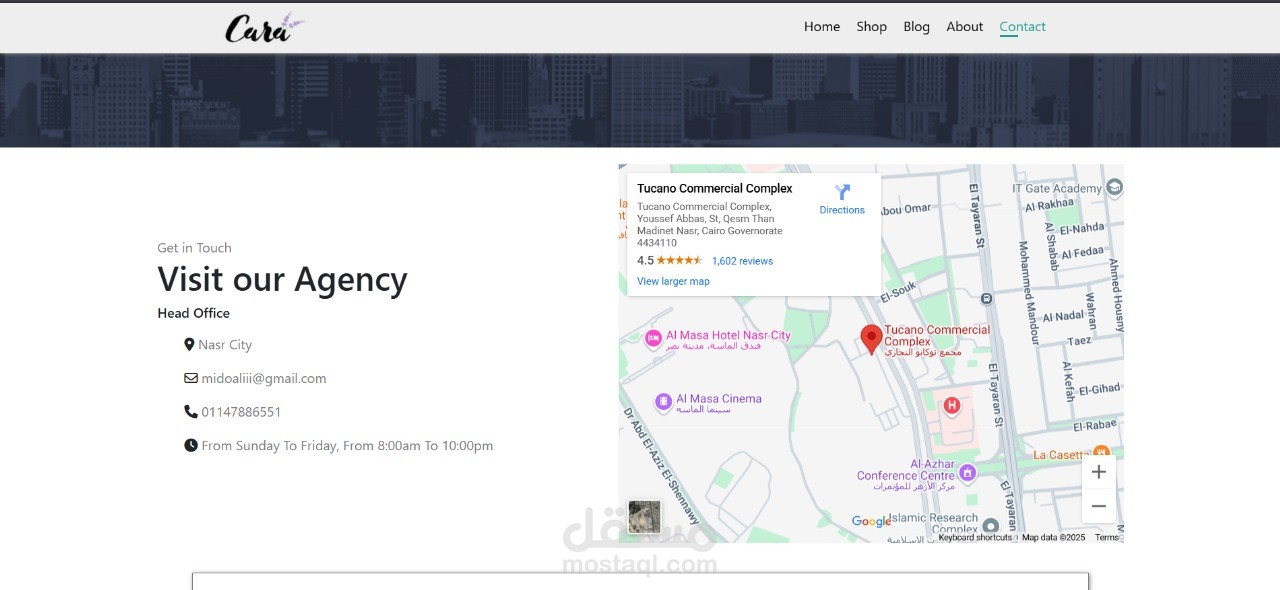Screen dimensions: 1280x590
Task: Click the Map data ©2025 text
Action: tap(1053, 538)
